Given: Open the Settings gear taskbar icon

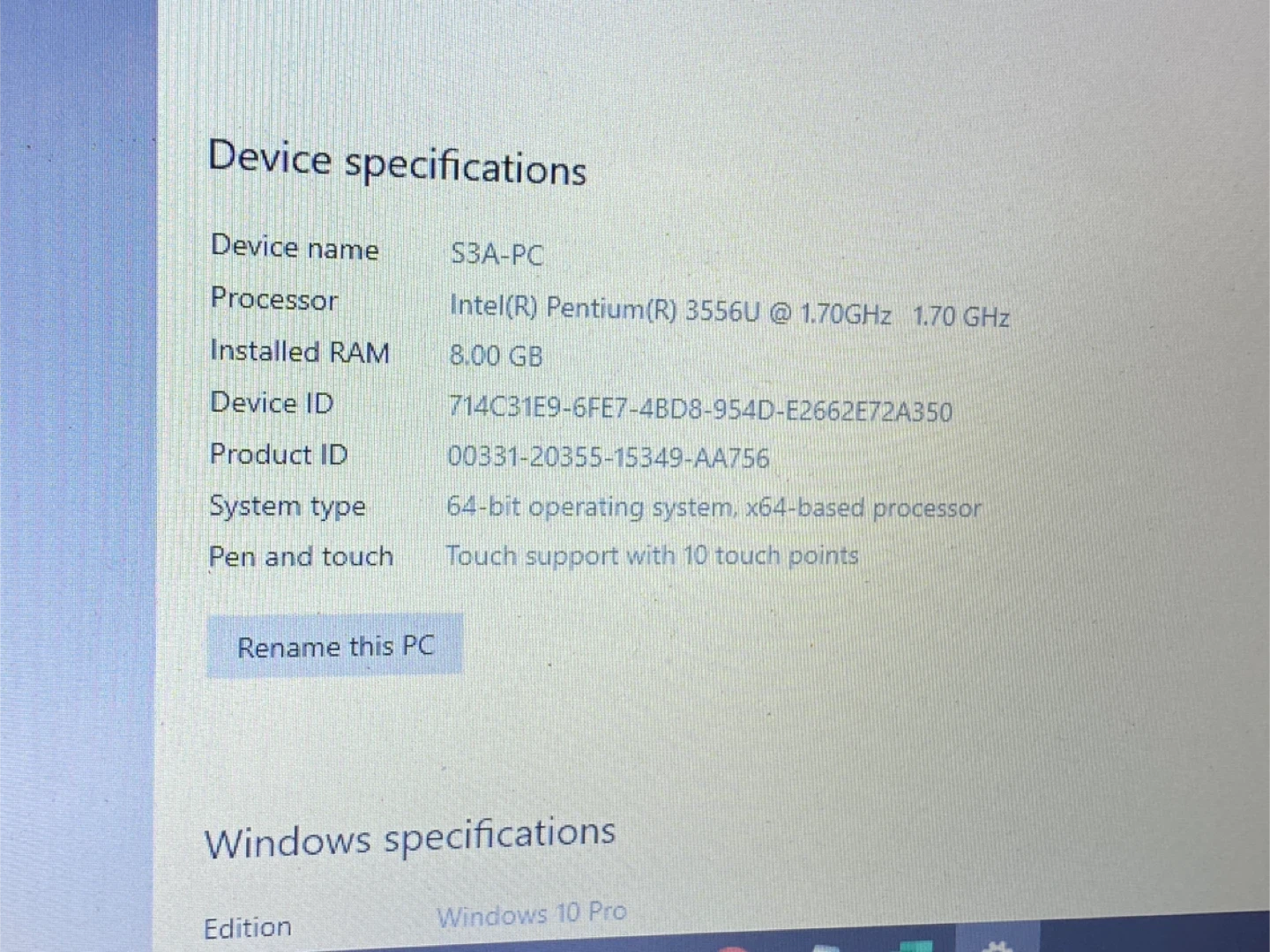Looking at the screenshot, I should pyautogui.click(x=997, y=946).
